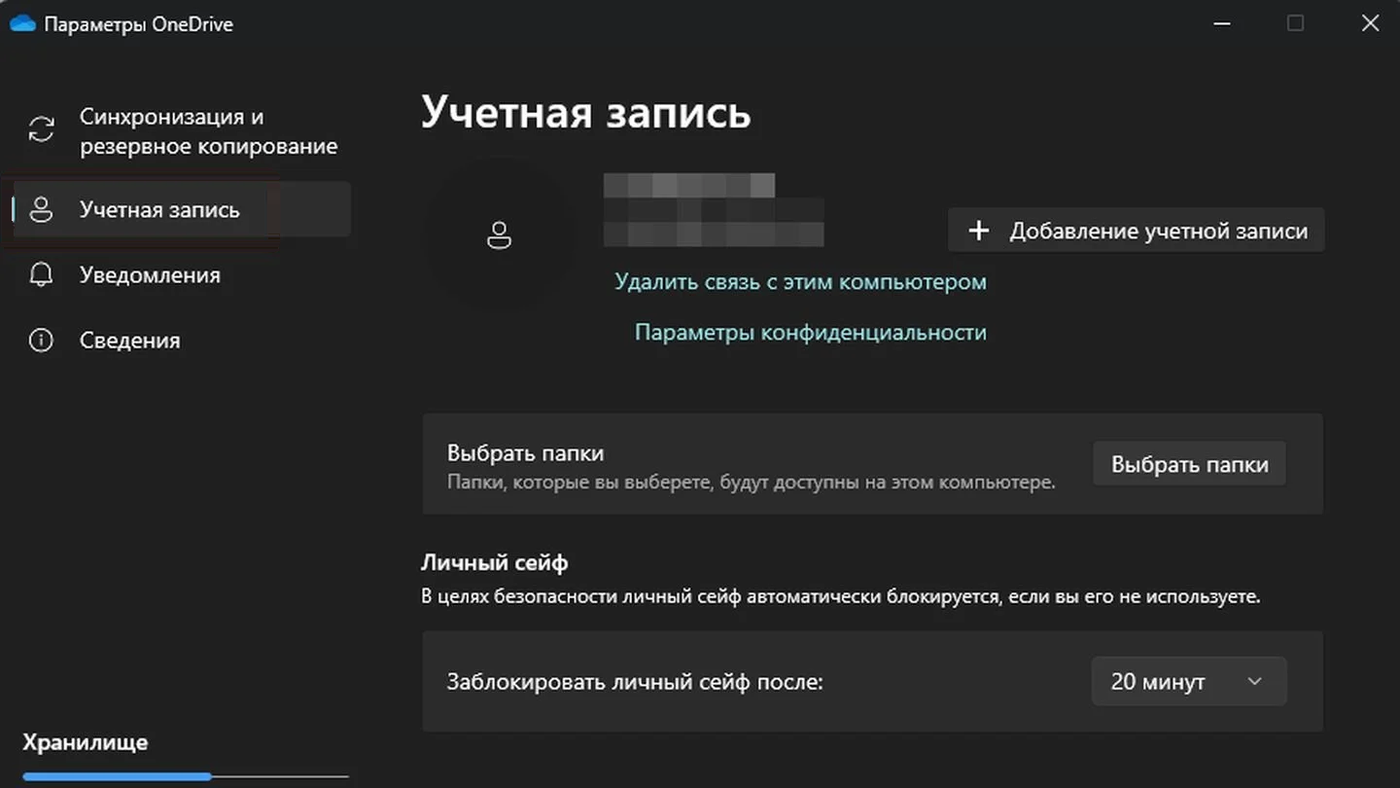The width and height of the screenshot is (1400, 788).
Task: Click the bell icon for Уведомления
Action: pyautogui.click(x=41, y=275)
